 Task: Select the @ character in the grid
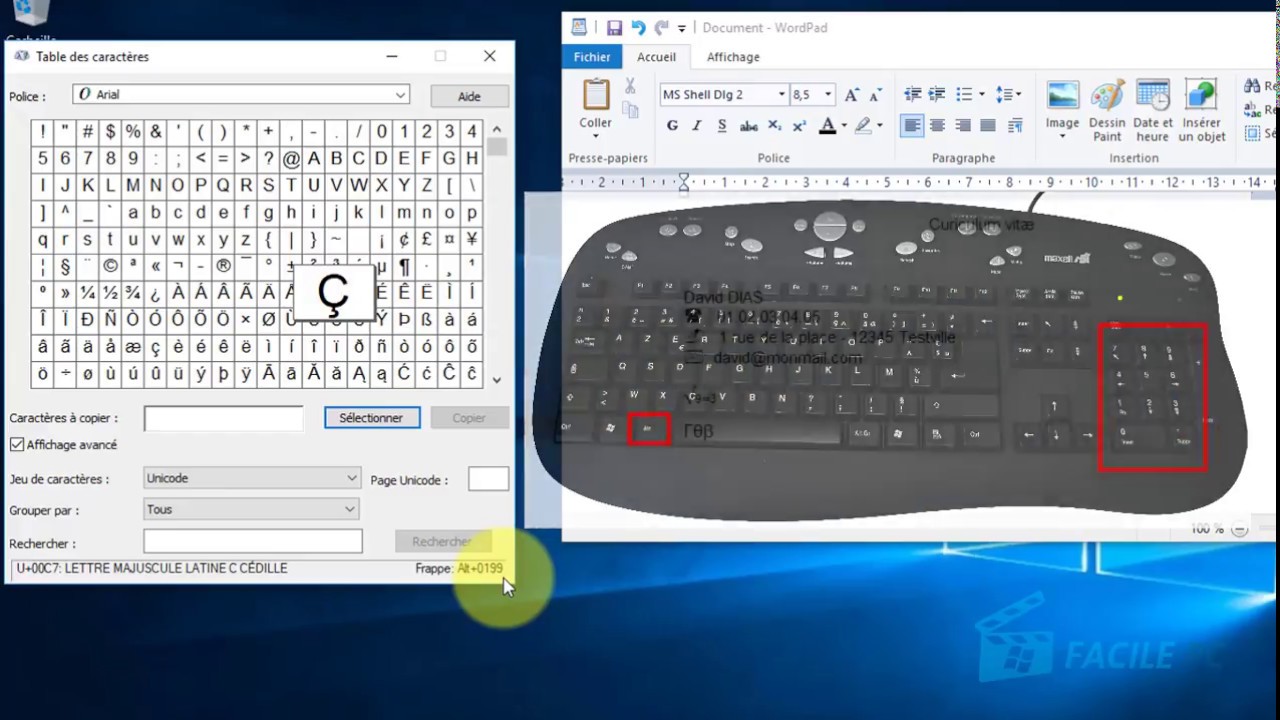click(291, 159)
